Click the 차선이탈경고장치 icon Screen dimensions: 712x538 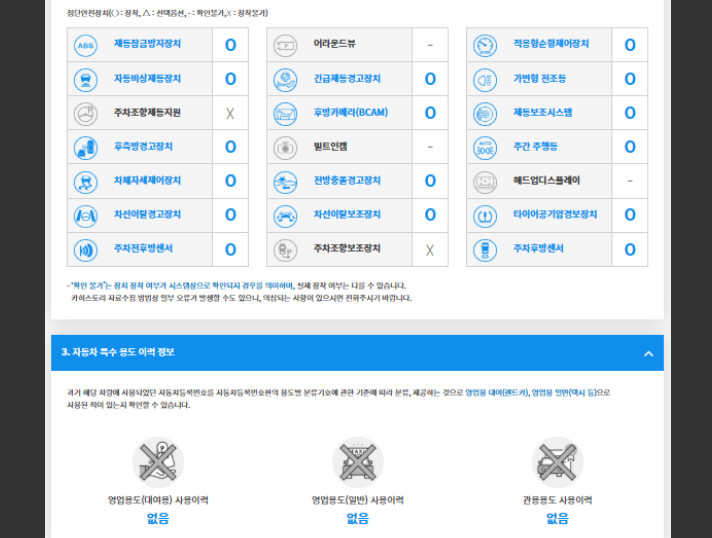click(86, 215)
